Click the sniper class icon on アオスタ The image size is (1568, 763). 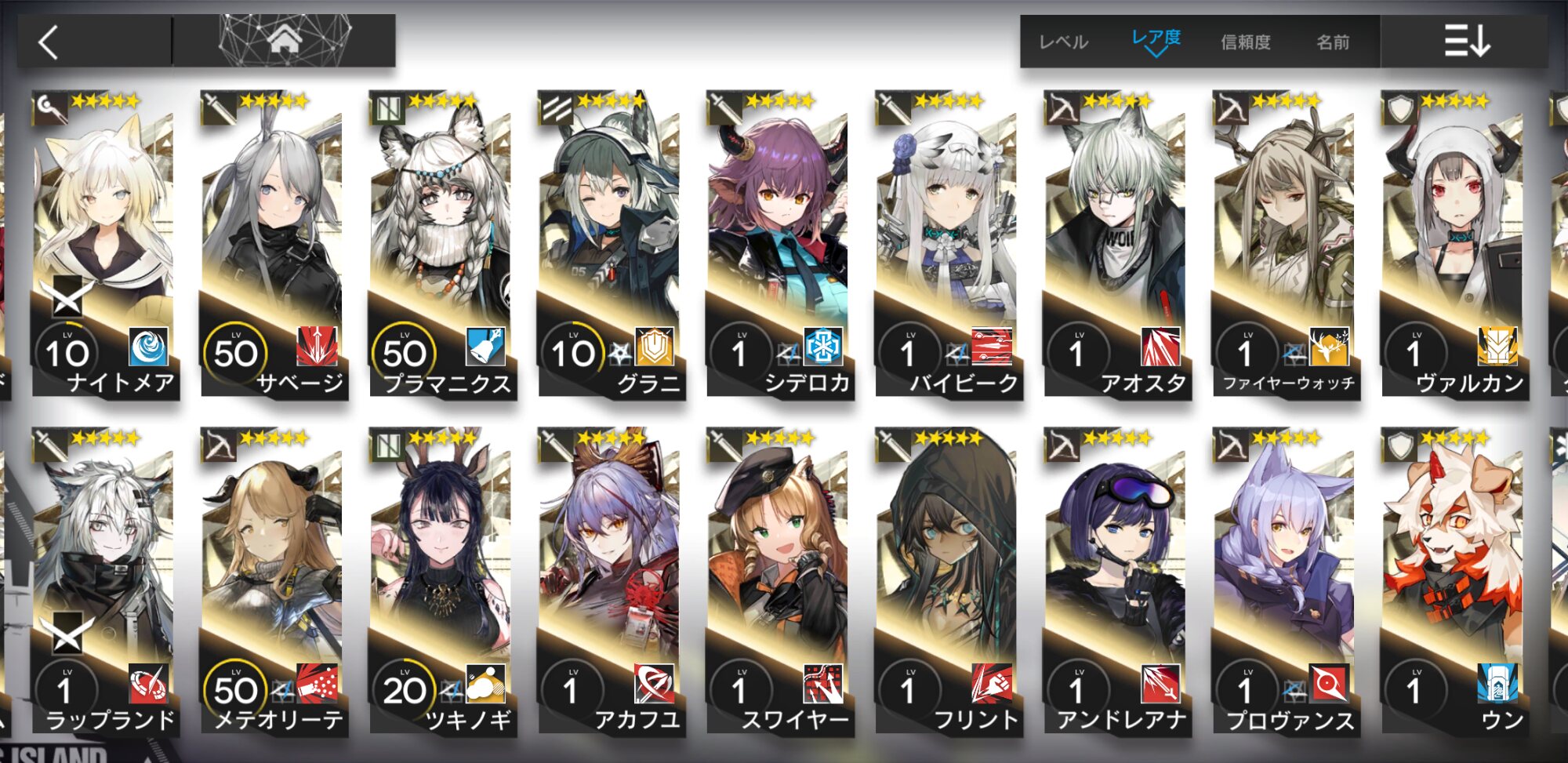[x=1062, y=108]
